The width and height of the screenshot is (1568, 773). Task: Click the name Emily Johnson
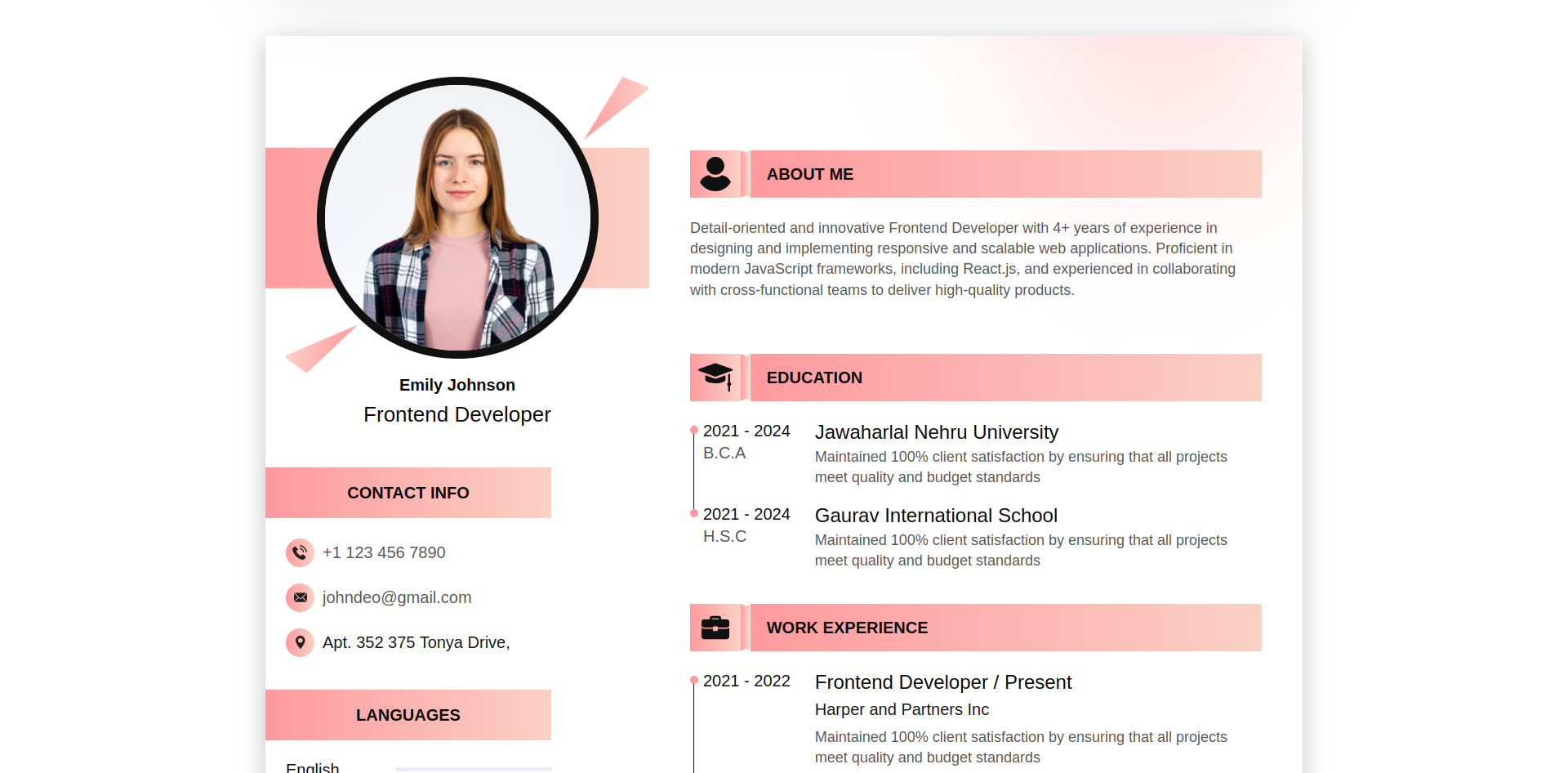click(457, 385)
